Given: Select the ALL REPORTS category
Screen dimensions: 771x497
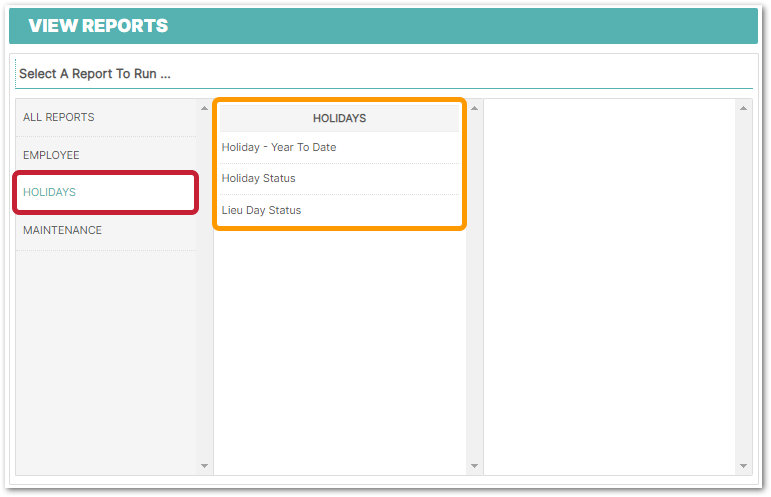Looking at the screenshot, I should coord(106,117).
